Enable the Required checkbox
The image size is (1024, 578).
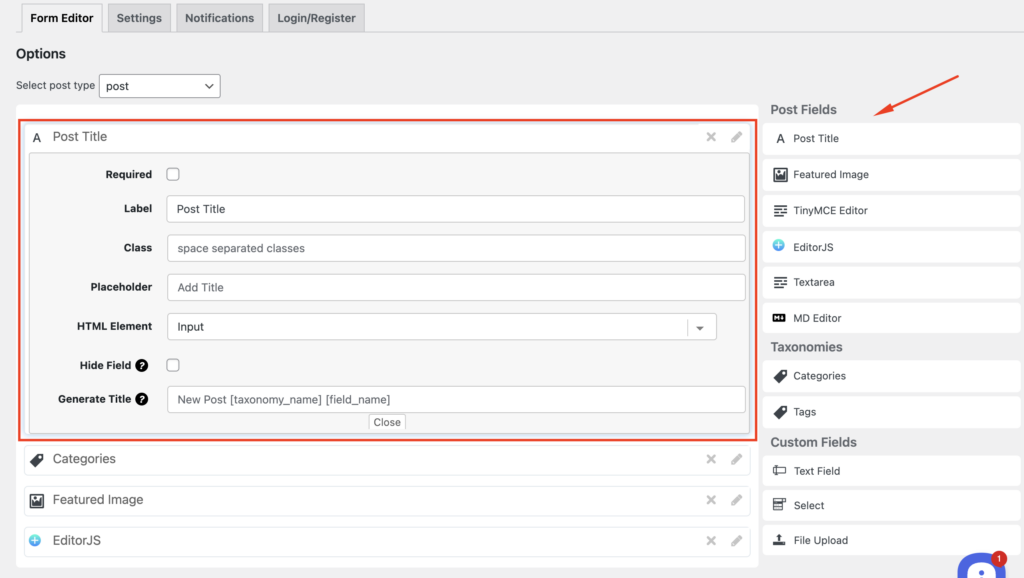coord(173,174)
